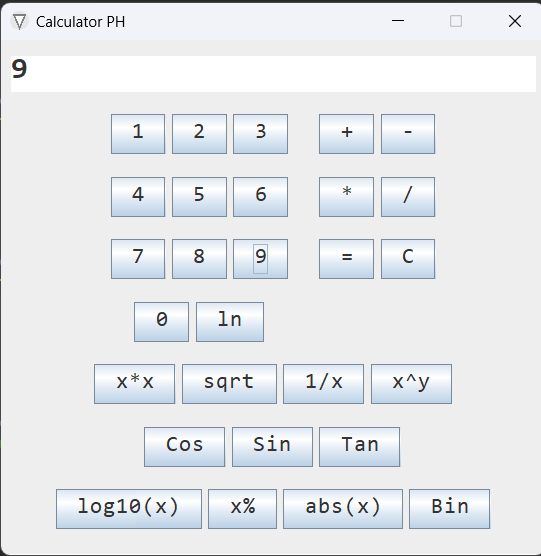Click the multiply asterisk button
The image size is (541, 556).
tap(346, 197)
